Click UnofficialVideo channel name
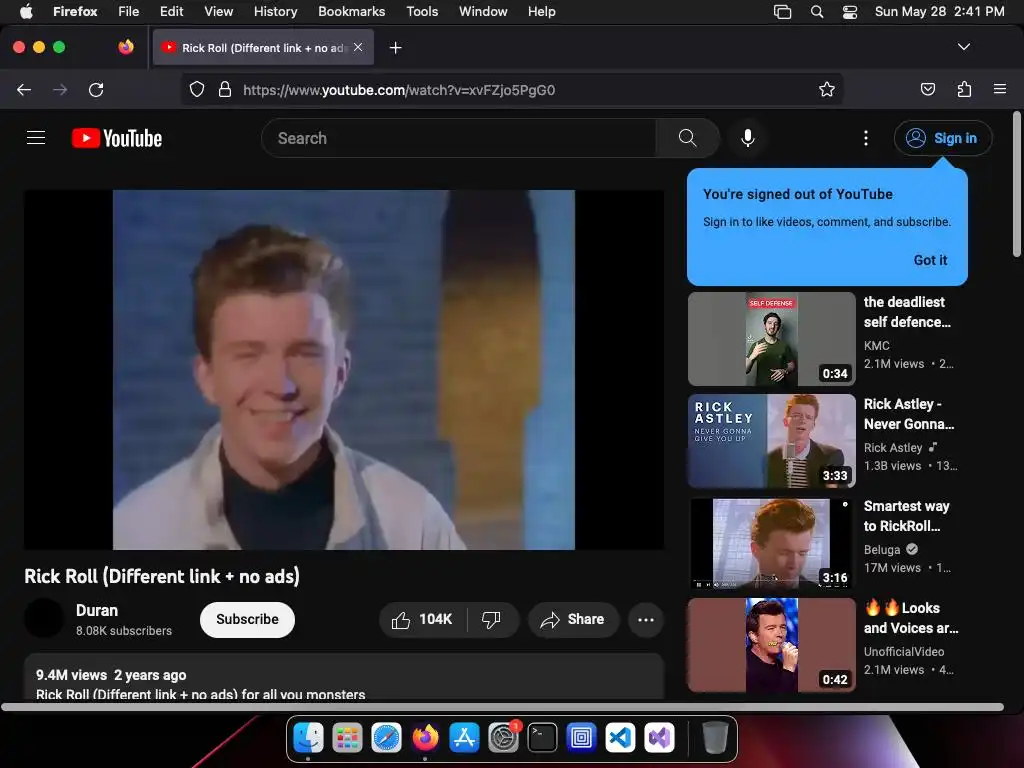The image size is (1024, 768). tap(904, 651)
